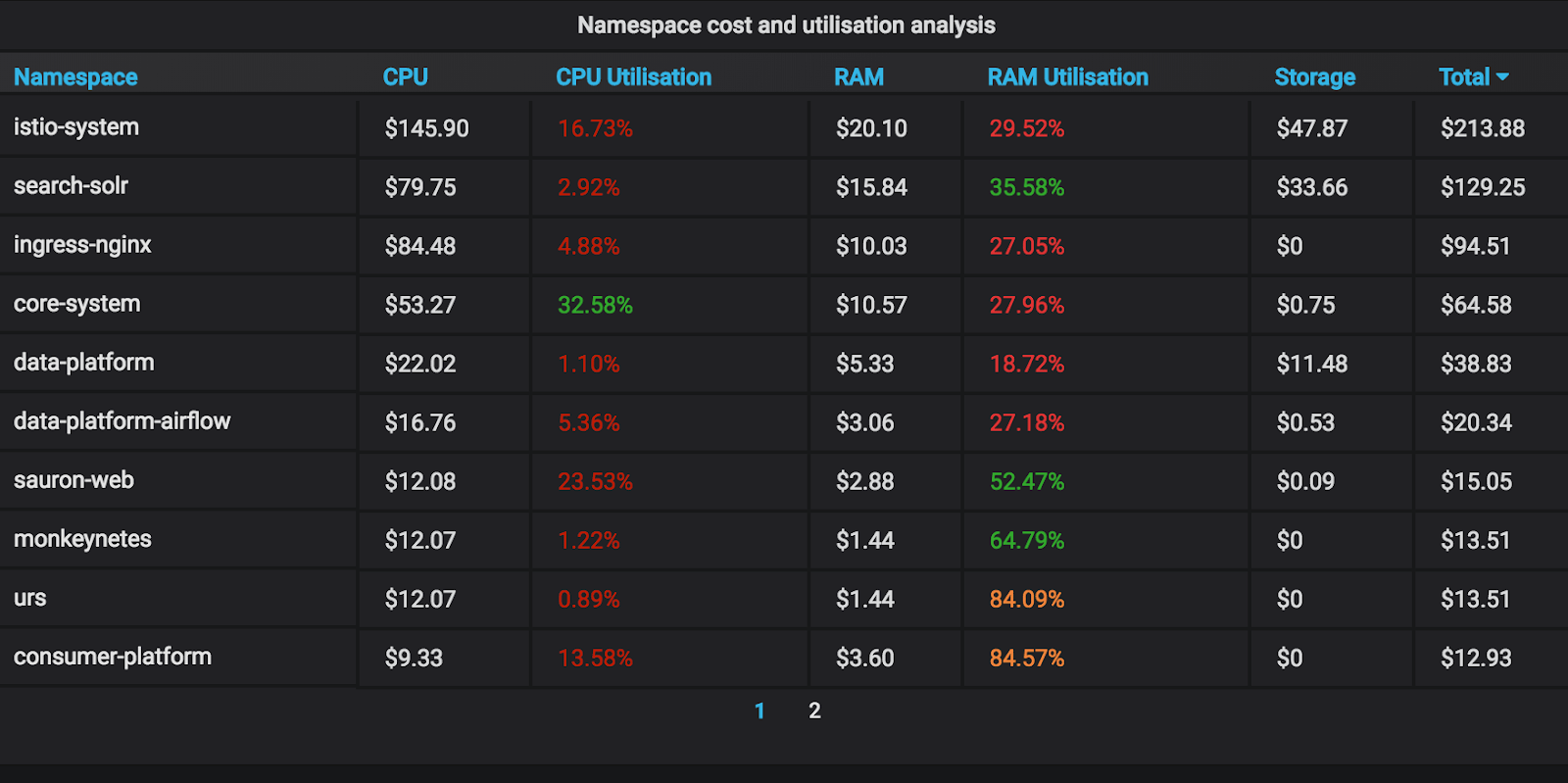This screenshot has width=1568, height=783.
Task: Click the 5.36% CPU utilisation value
Action: (x=589, y=422)
